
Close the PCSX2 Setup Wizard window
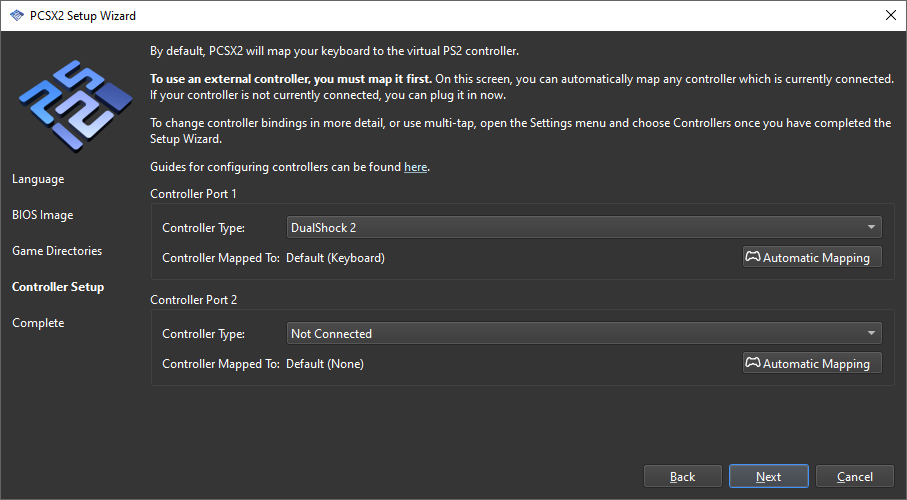(x=890, y=16)
